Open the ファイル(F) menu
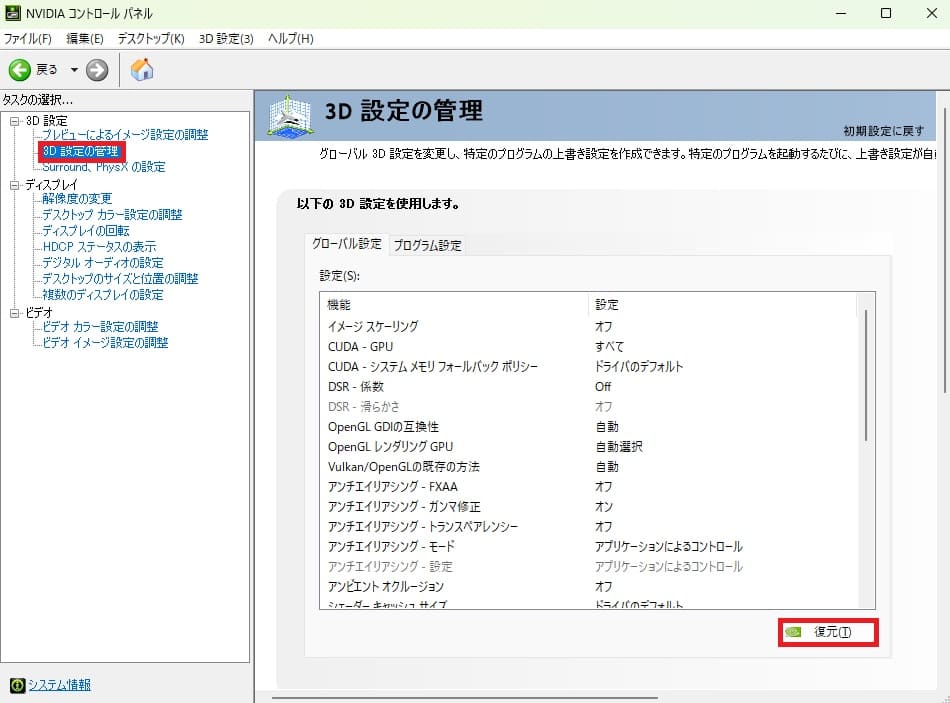950x703 pixels. click(x=27, y=39)
